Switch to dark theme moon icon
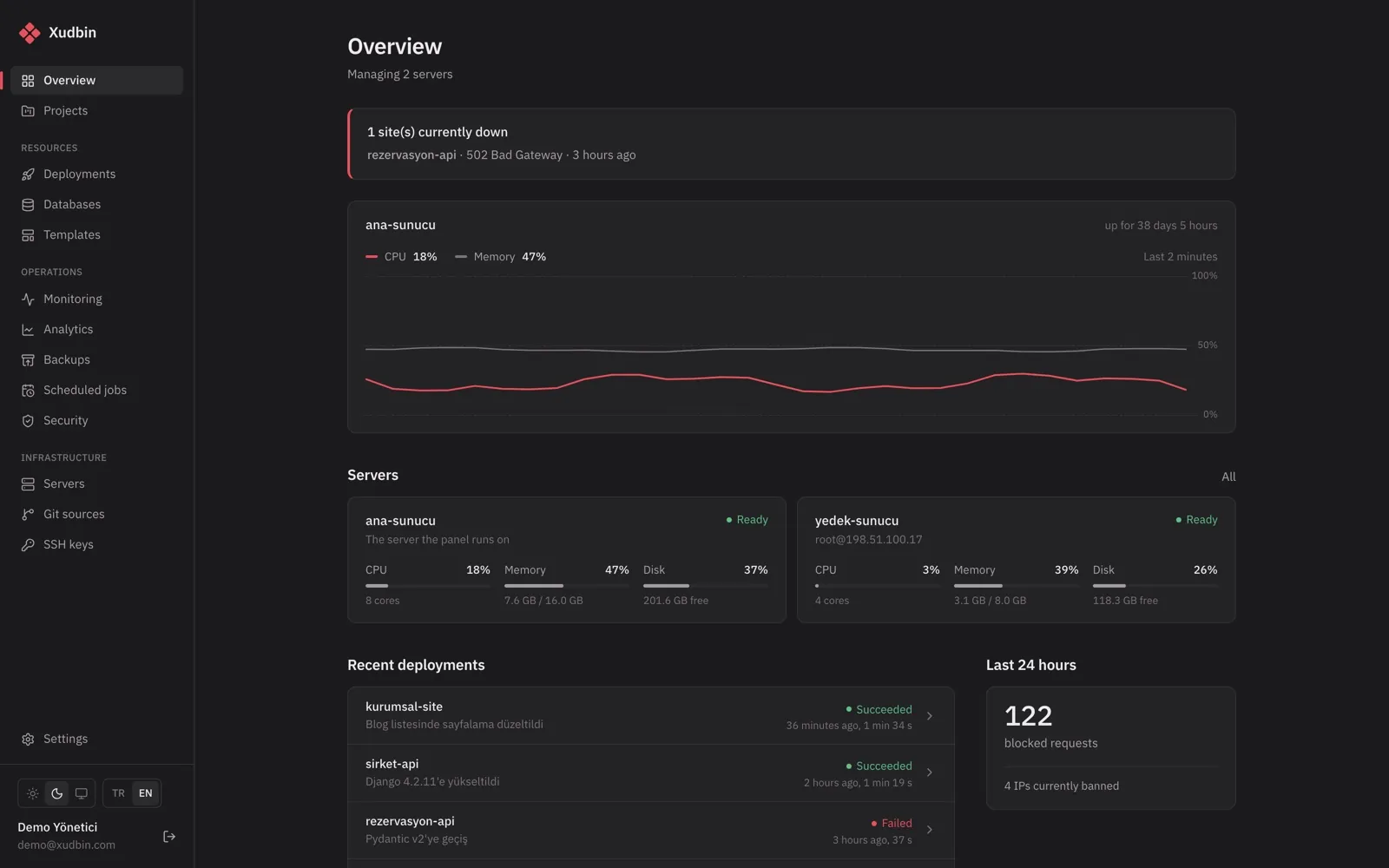 (57, 793)
